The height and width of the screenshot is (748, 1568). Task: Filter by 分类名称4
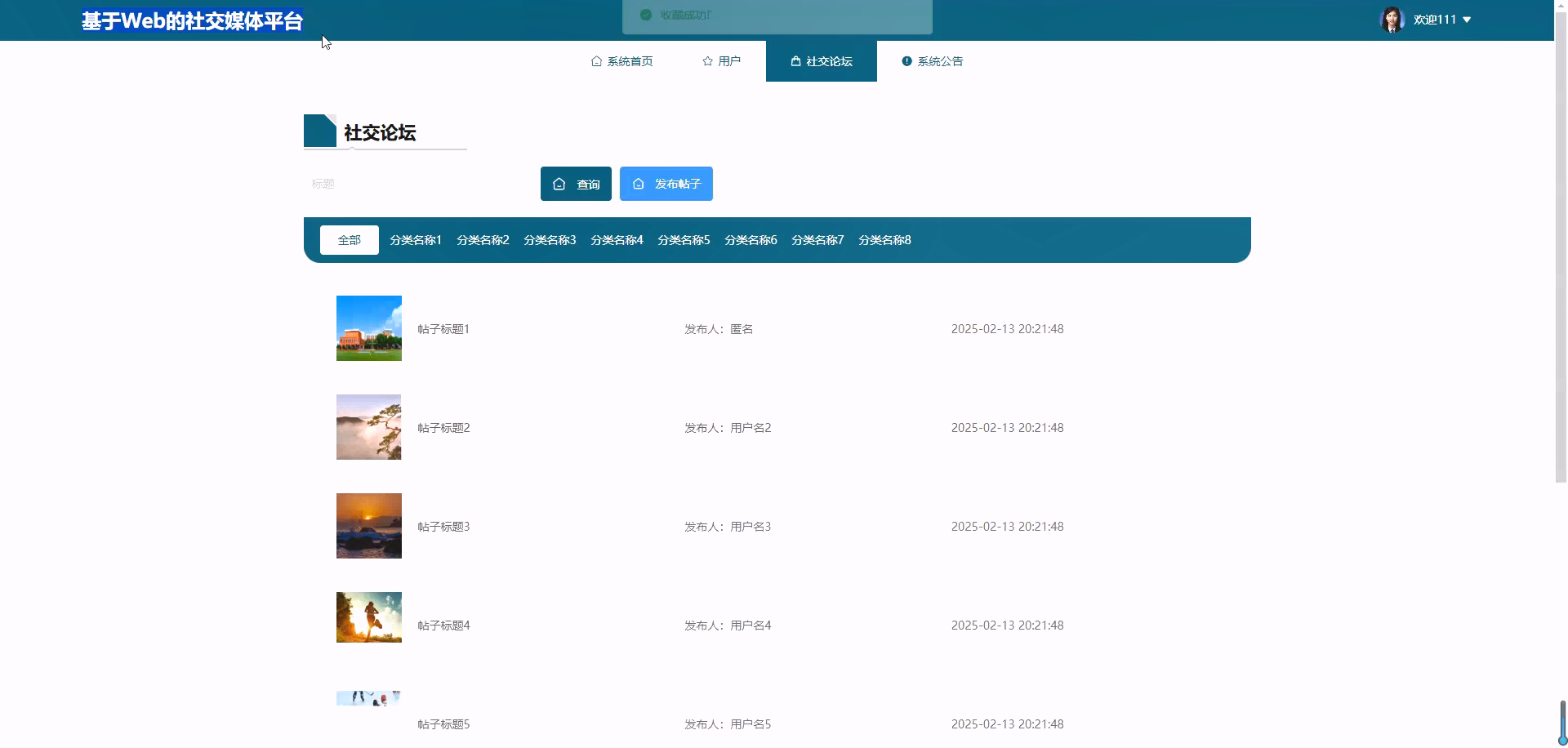(617, 240)
